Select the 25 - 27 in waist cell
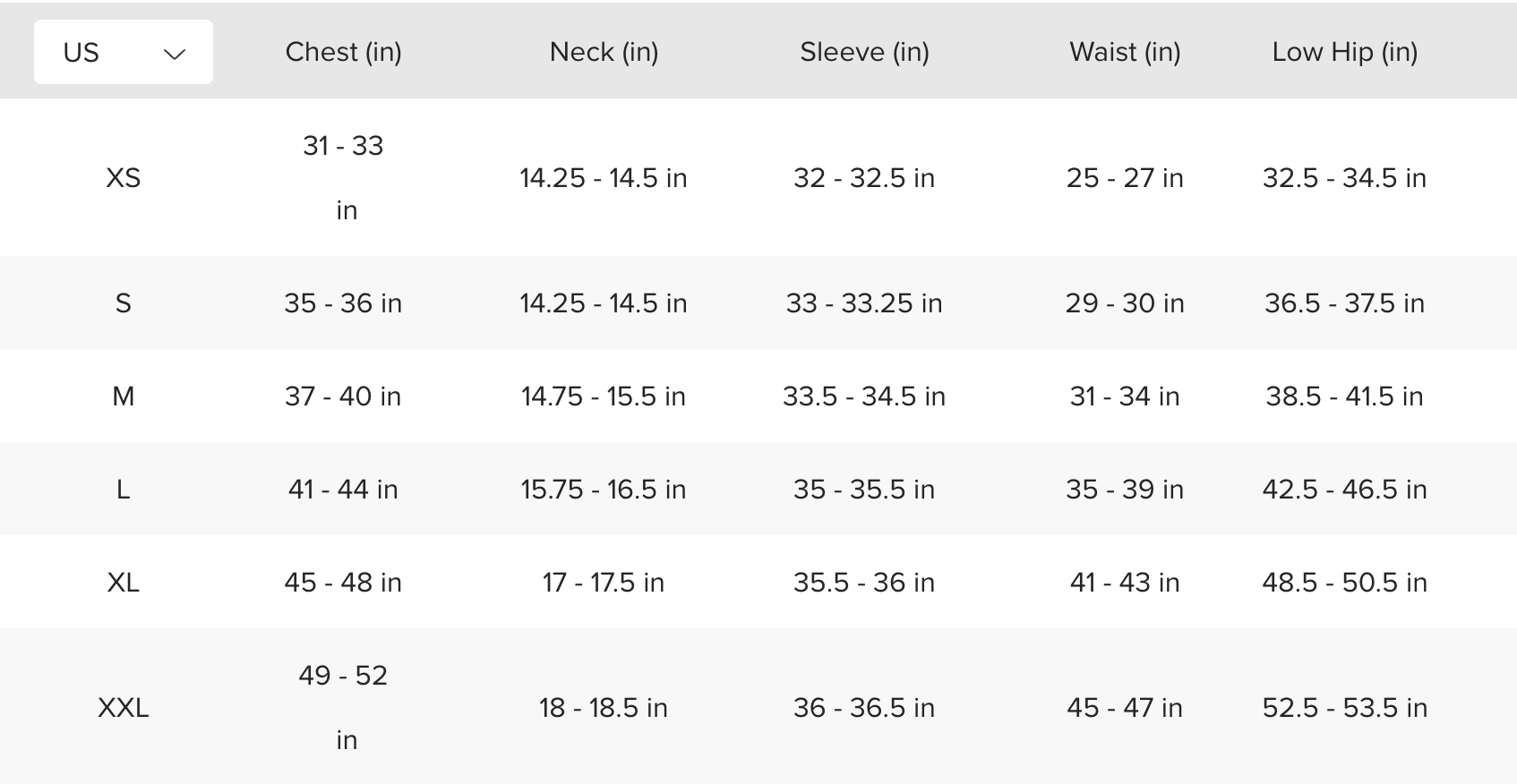 [1125, 178]
